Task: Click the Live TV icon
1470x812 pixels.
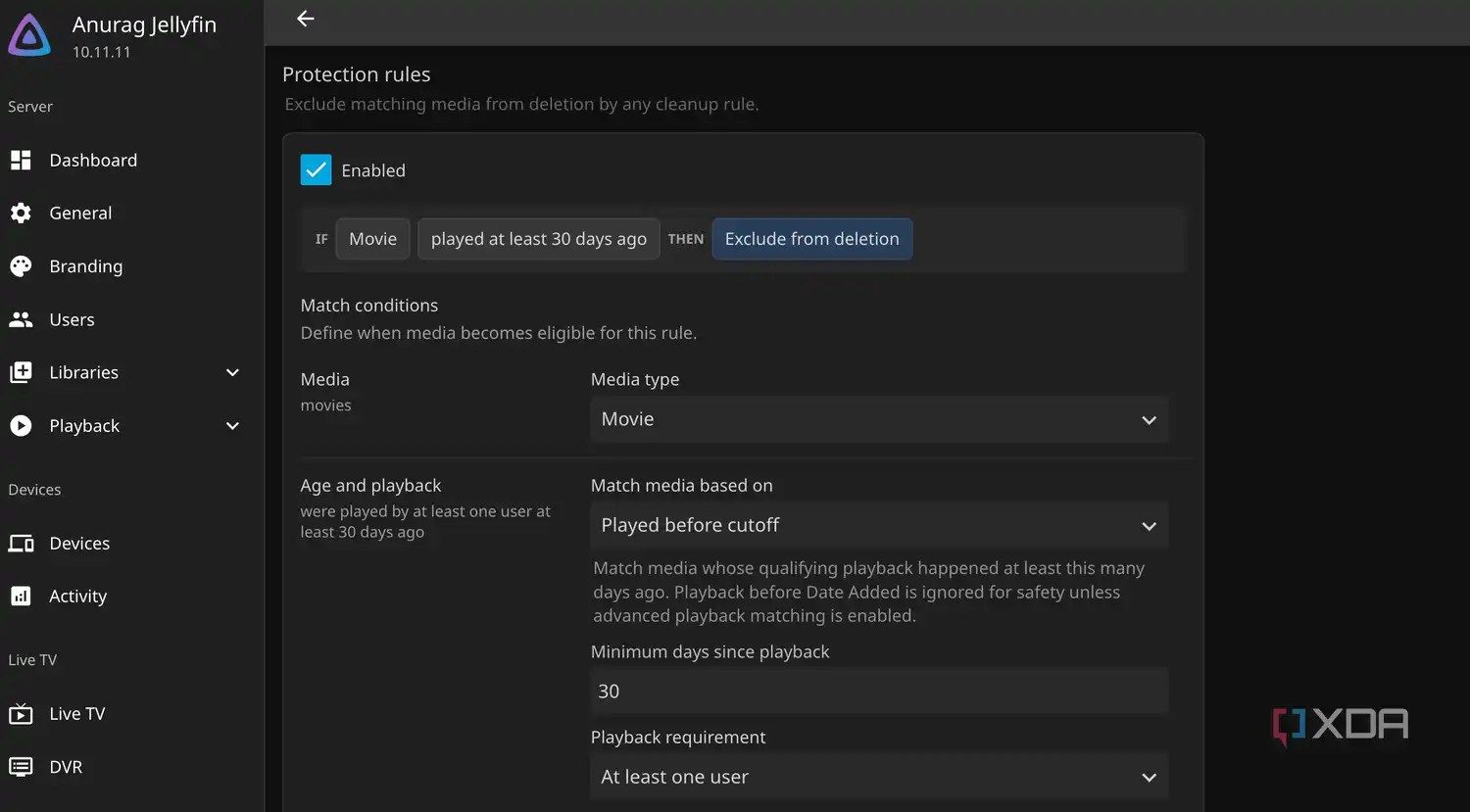Action: [21, 714]
